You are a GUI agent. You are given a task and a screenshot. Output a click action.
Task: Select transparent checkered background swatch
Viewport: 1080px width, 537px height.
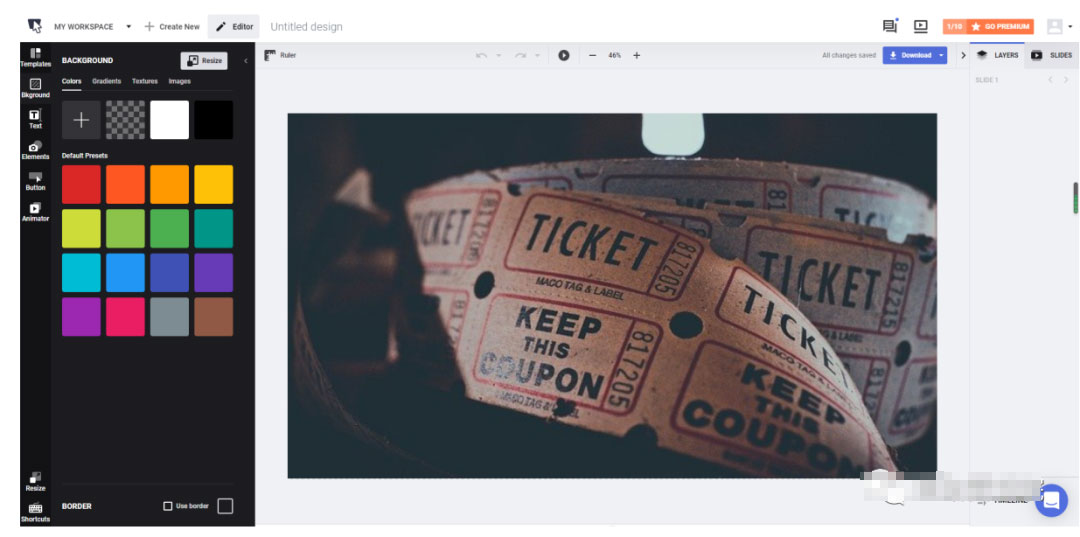pyautogui.click(x=125, y=120)
